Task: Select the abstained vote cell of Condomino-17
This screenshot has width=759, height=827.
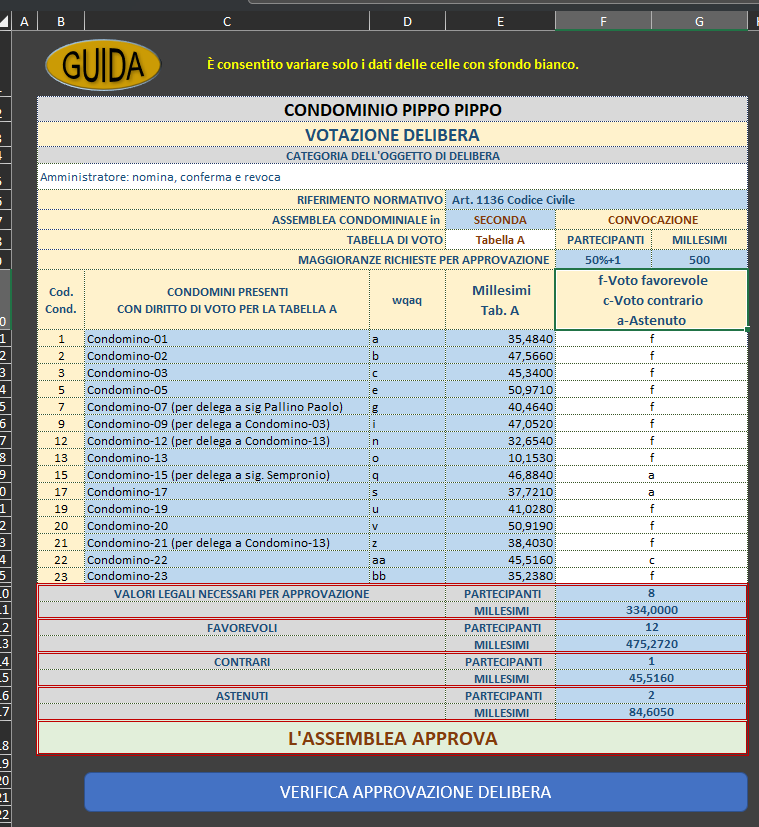Action: click(651, 492)
